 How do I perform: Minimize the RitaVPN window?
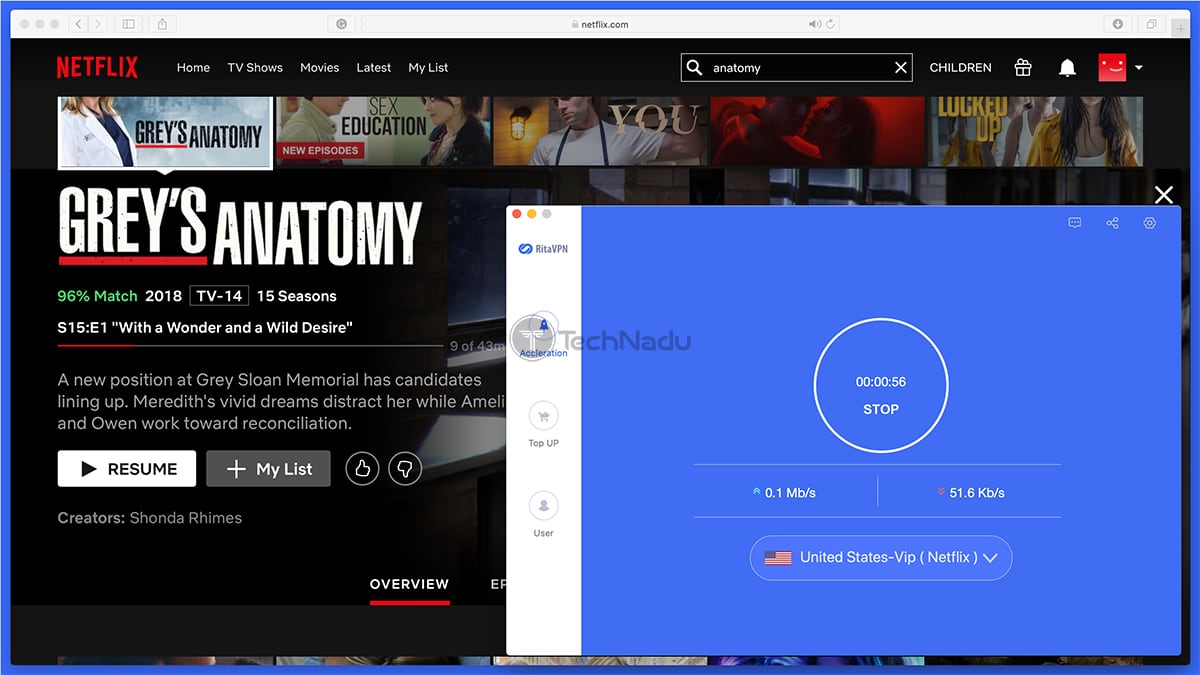point(532,214)
